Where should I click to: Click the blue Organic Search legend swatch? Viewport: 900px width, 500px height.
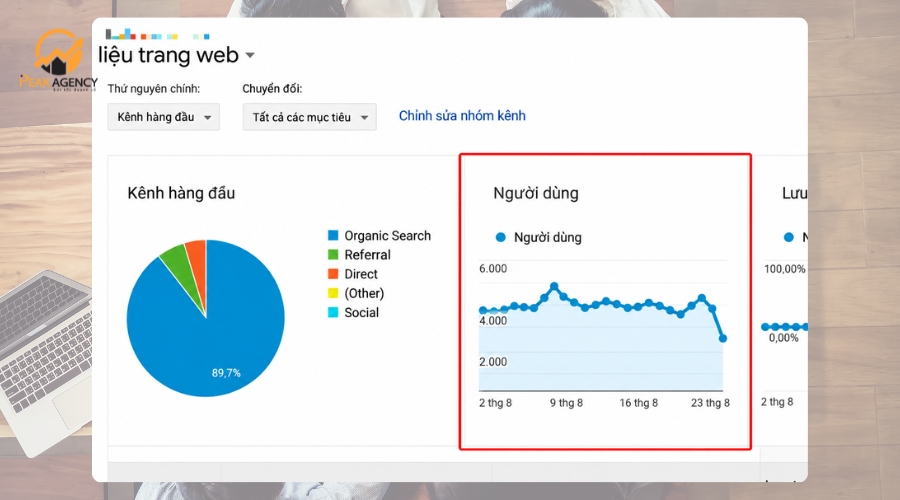pos(333,235)
